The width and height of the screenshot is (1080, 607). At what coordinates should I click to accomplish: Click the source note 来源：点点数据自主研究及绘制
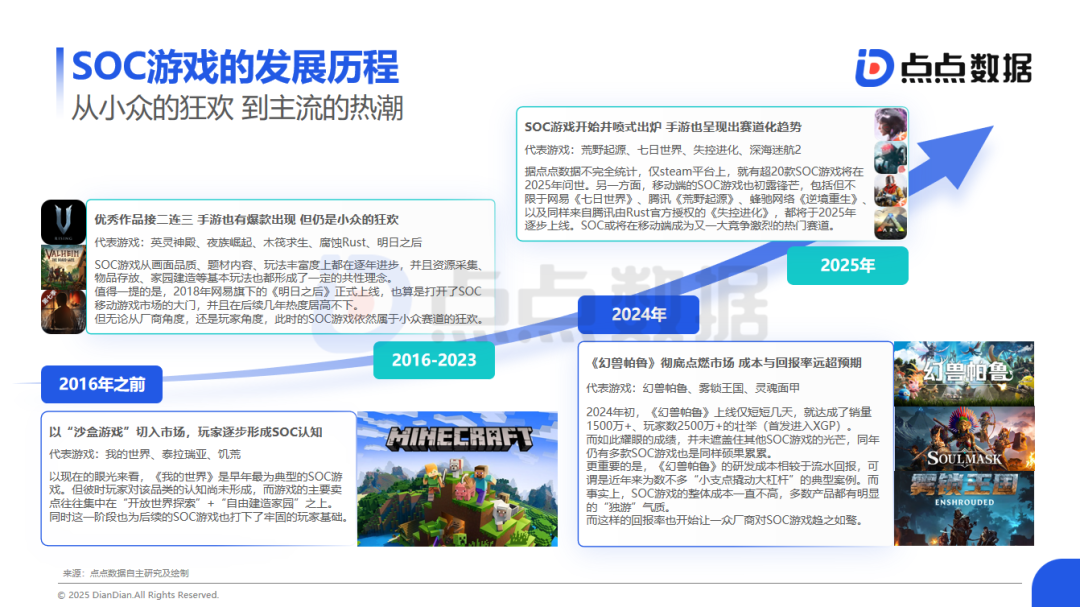124,572
